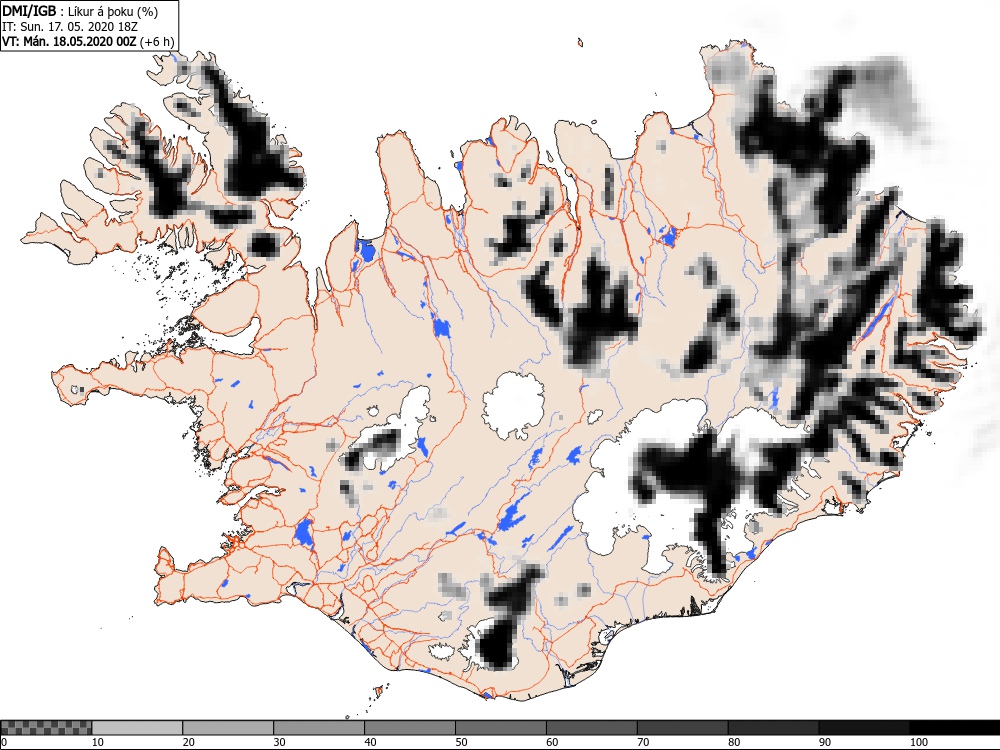
Task: Click the small Grímsey island north of the mainland
Action: tap(580, 43)
